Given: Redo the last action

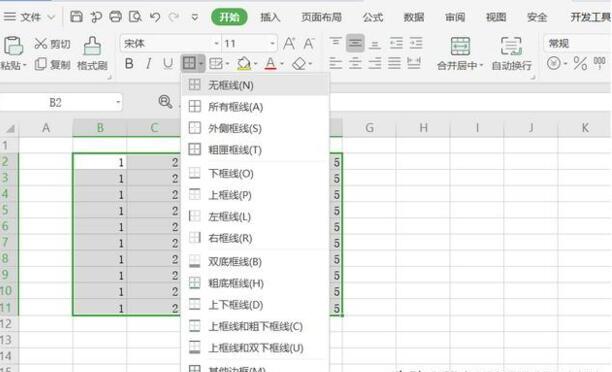Looking at the screenshot, I should coord(174,17).
